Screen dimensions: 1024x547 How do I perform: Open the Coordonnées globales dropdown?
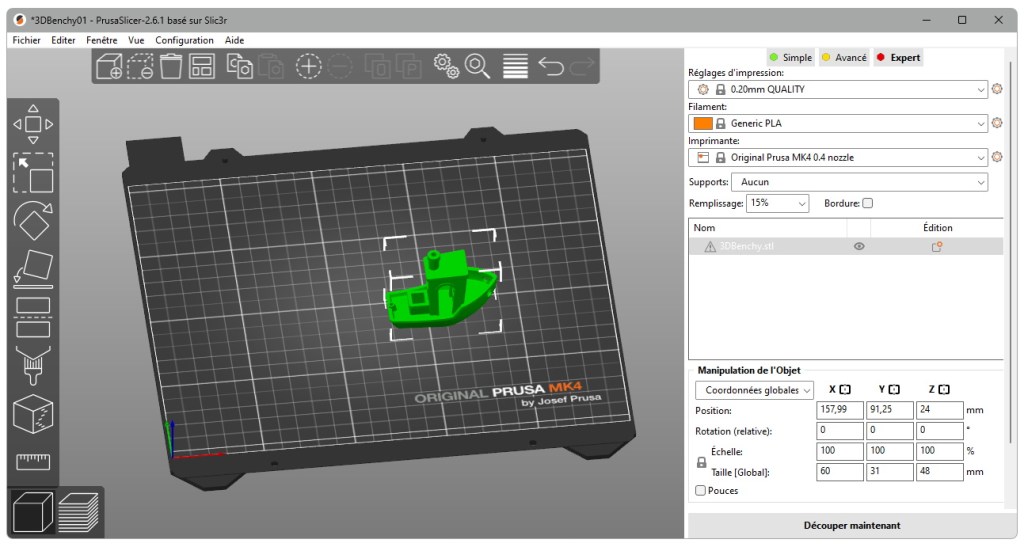click(x=754, y=390)
